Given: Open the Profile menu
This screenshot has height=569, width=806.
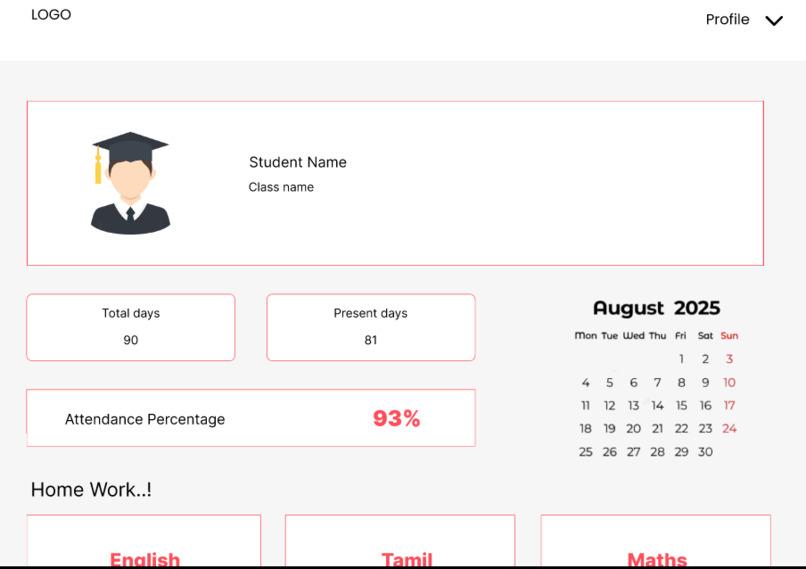Looking at the screenshot, I should [x=727, y=20].
